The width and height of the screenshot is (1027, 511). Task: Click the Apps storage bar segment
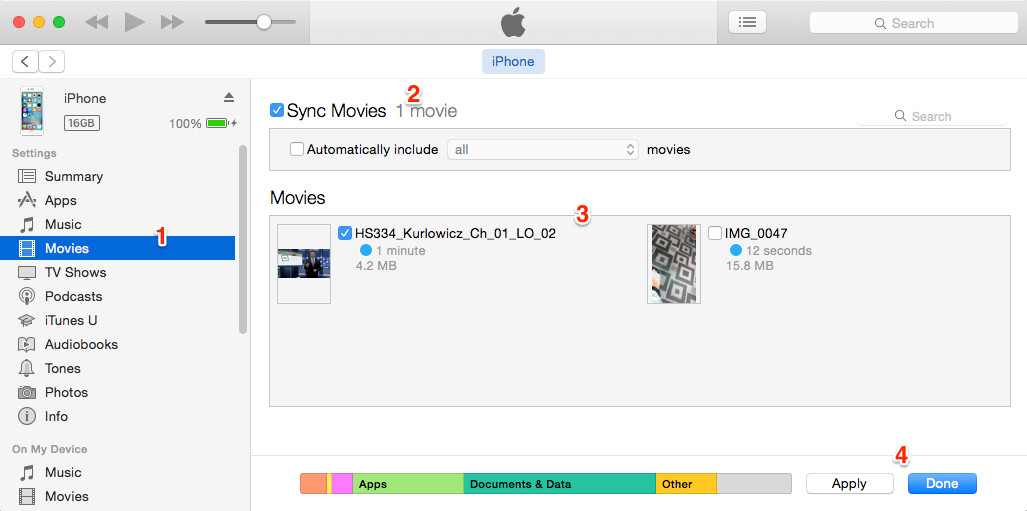tap(408, 484)
